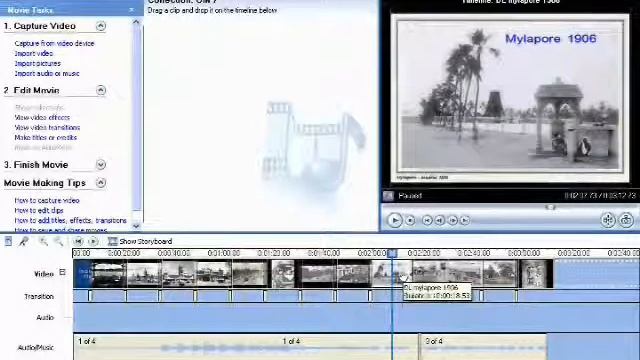This screenshot has width=640, height=360.
Task: Click the Mylapore 1906 preview image
Action: tap(510, 98)
